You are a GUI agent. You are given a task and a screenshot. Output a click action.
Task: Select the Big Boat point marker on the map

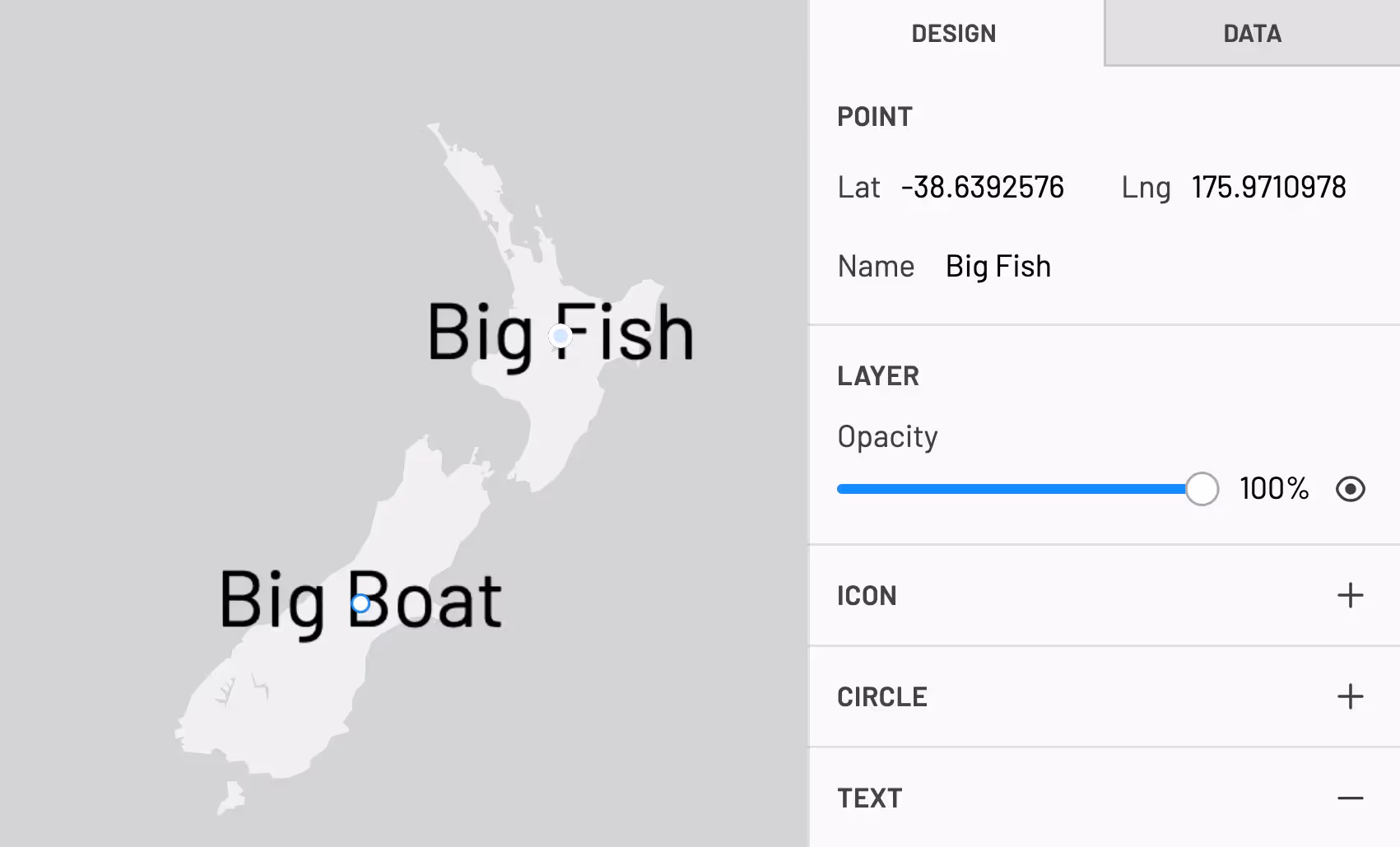360,603
